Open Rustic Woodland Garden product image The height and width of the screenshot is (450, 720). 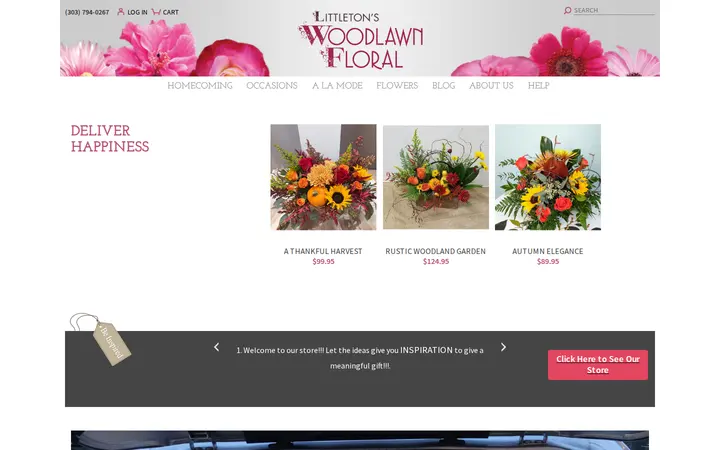point(436,177)
